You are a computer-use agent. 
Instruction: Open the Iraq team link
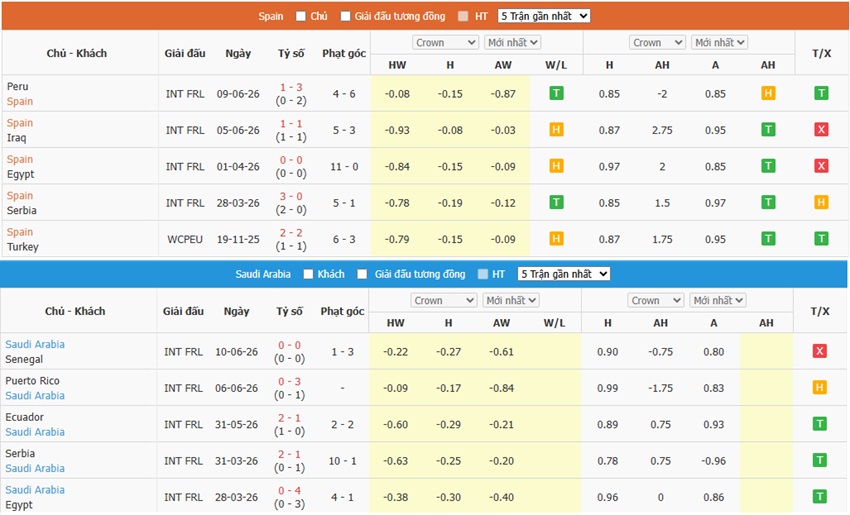pyautogui.click(x=16, y=138)
